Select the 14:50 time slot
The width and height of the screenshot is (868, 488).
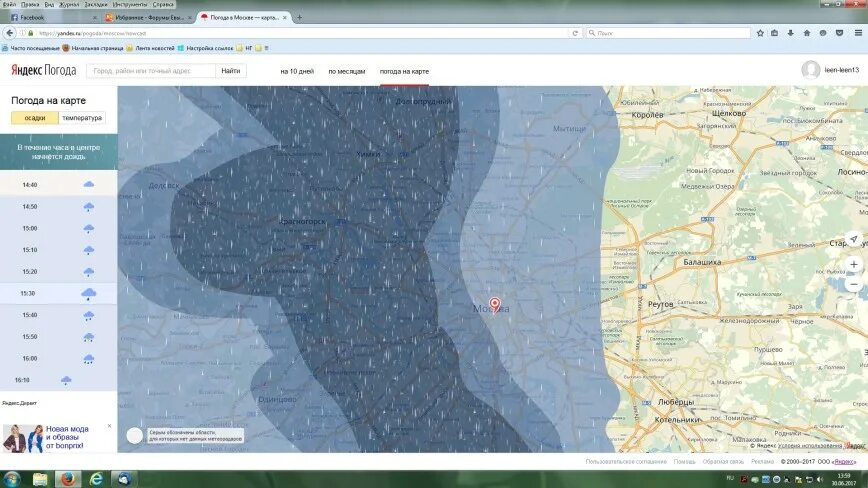coord(58,206)
